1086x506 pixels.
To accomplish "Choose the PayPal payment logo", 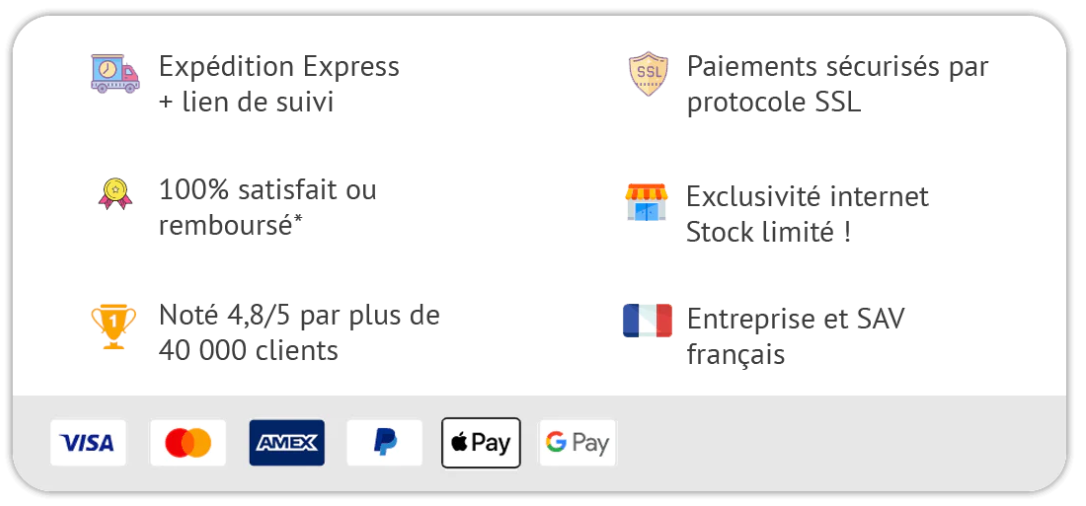I will [x=384, y=443].
